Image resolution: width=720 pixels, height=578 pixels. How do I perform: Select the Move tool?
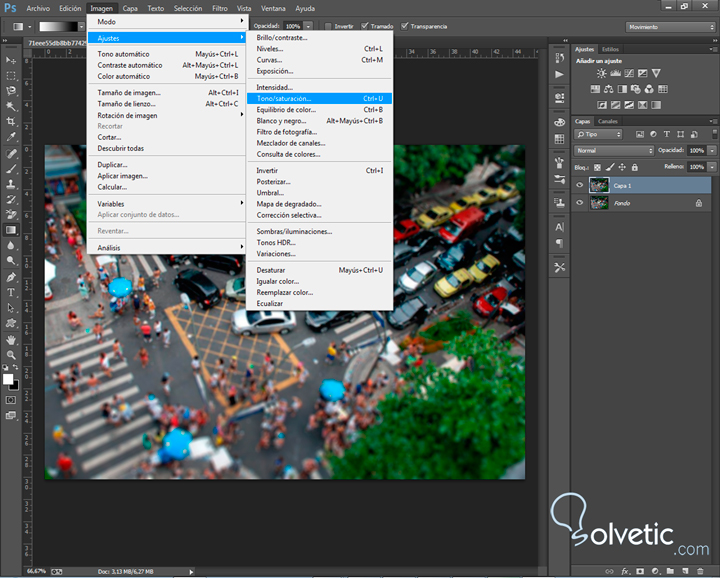pyautogui.click(x=11, y=60)
